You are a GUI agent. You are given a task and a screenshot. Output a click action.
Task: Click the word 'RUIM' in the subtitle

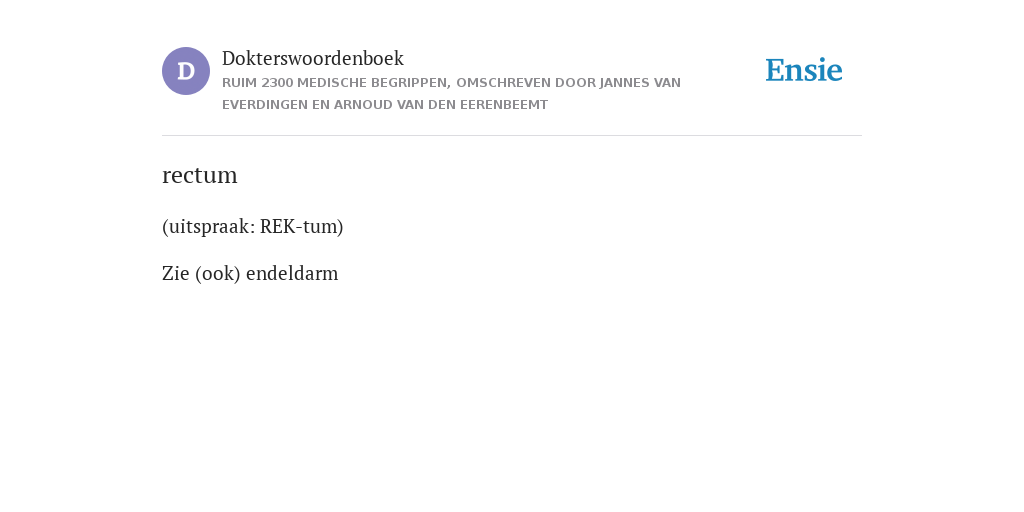(x=240, y=83)
